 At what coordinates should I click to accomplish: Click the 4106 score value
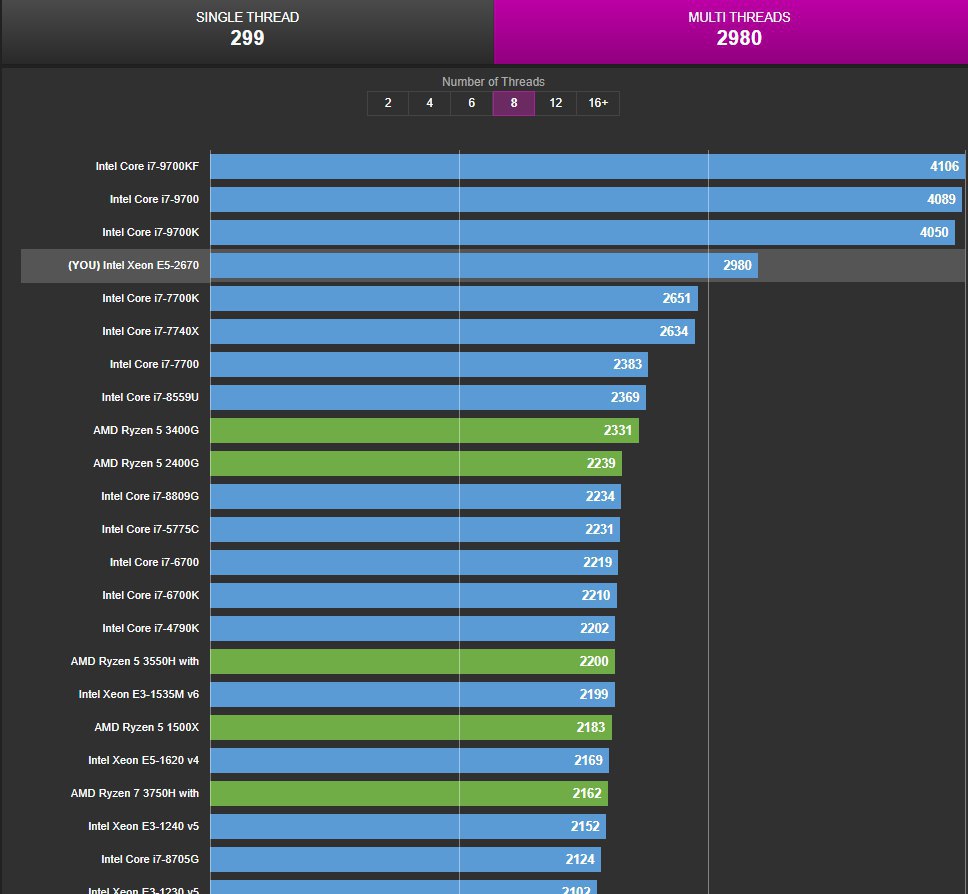pyautogui.click(x=945, y=167)
